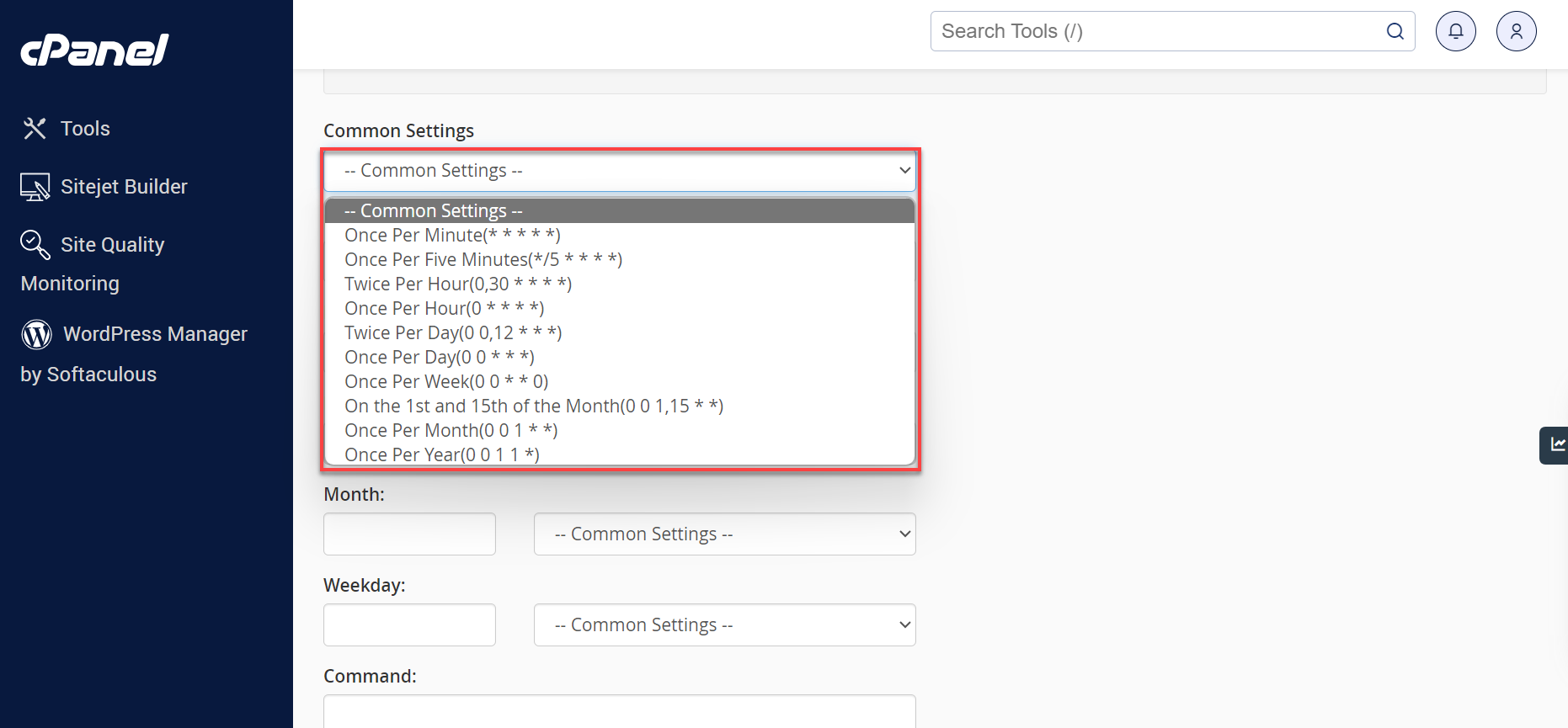Open Sitejet Builder from the sidebar
The image size is (1568, 728).
[124, 186]
